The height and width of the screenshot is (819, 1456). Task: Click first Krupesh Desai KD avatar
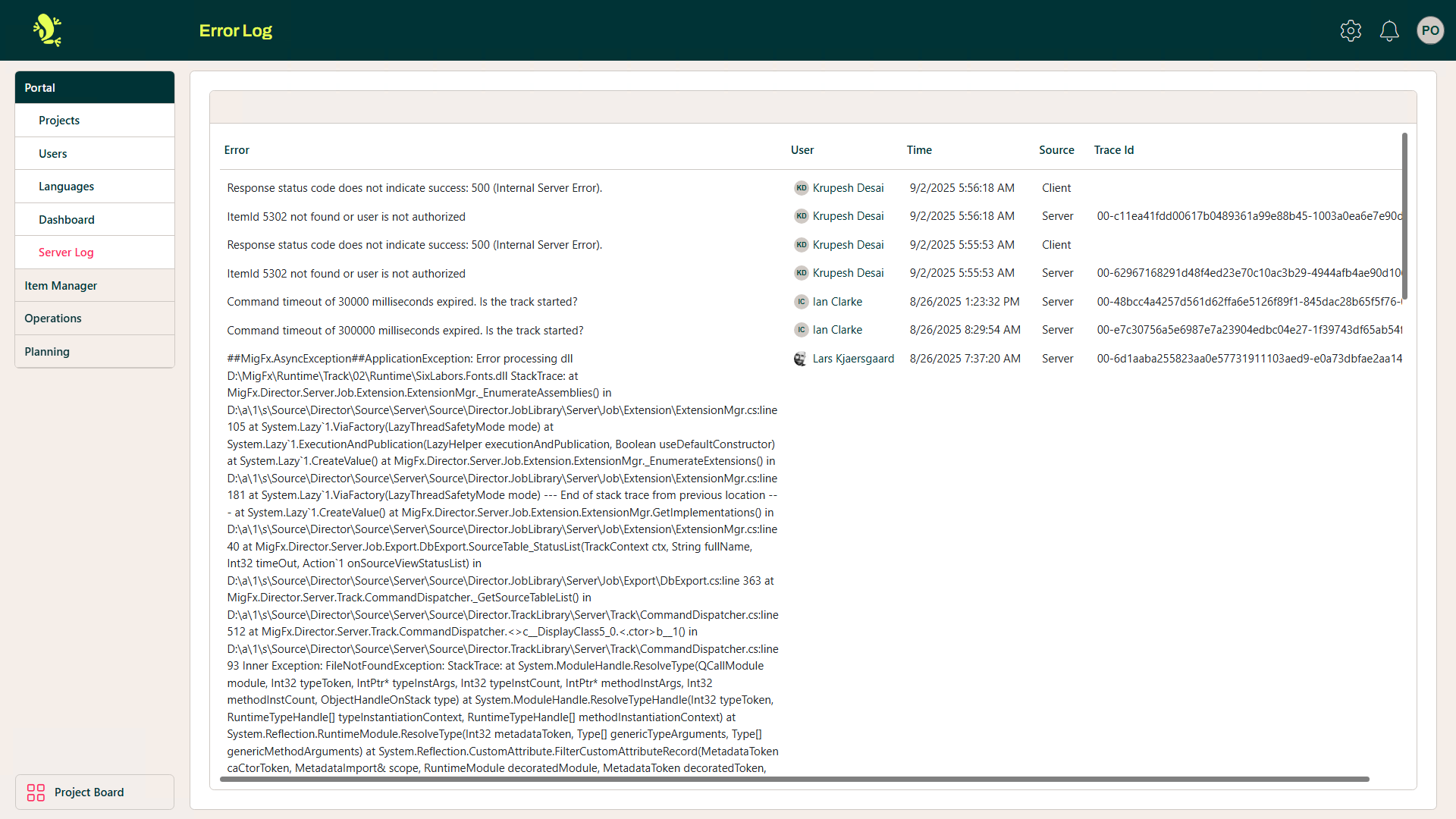[x=801, y=188]
